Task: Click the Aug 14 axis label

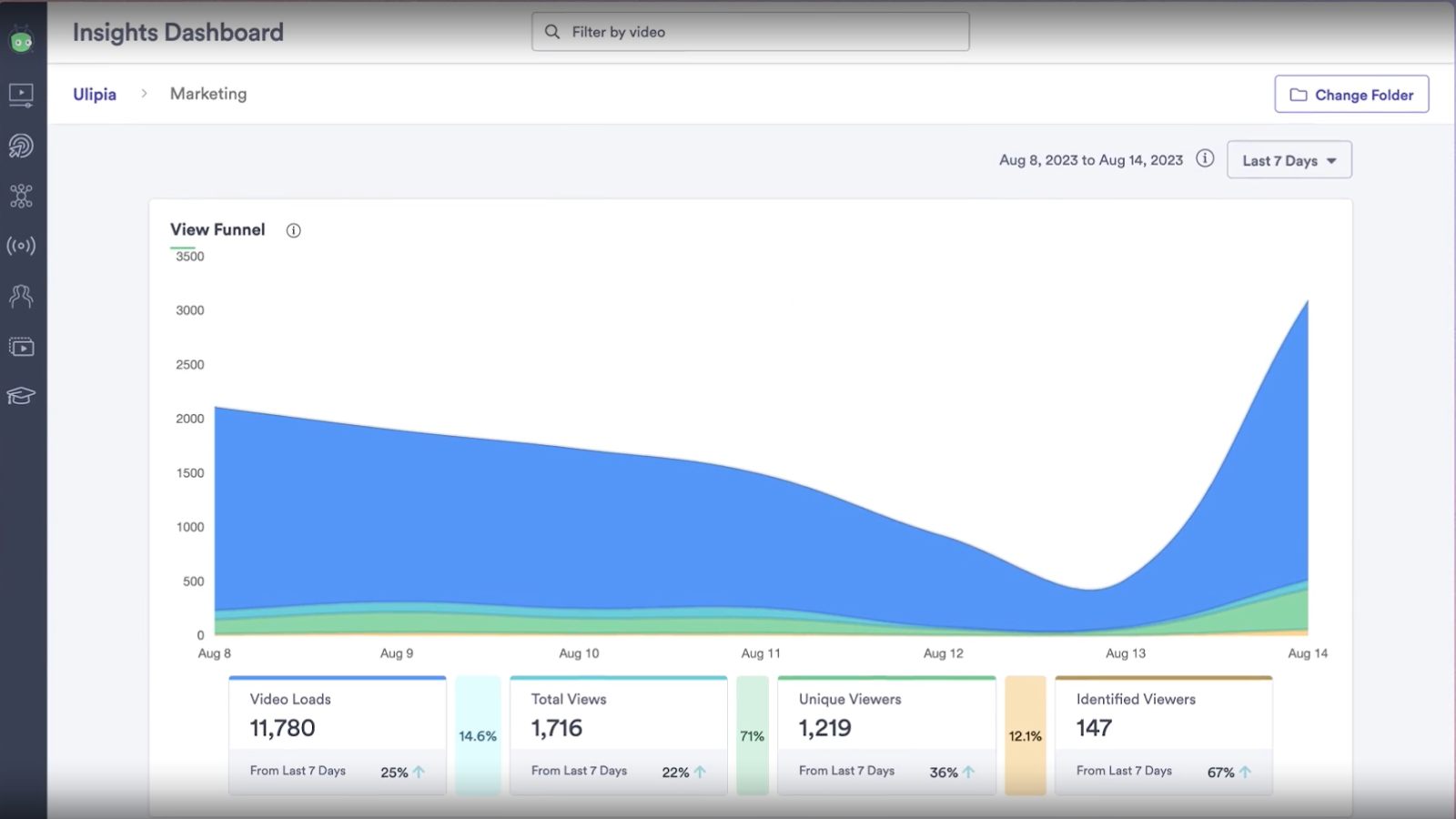Action: click(1308, 653)
